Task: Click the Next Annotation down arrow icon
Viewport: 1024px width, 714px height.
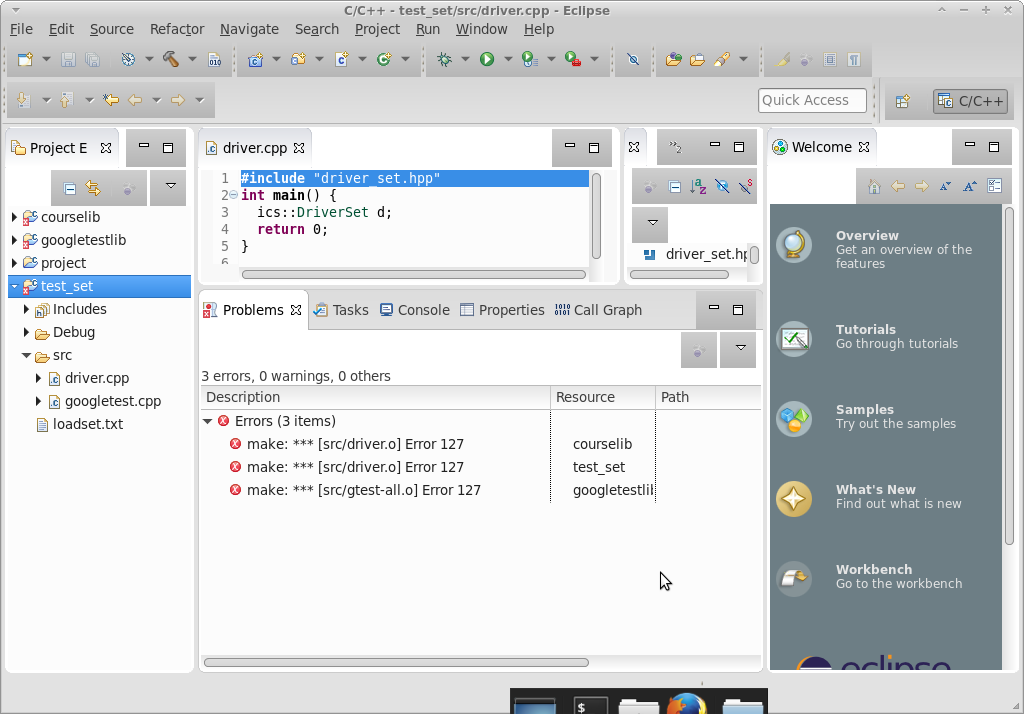Action: (x=24, y=100)
